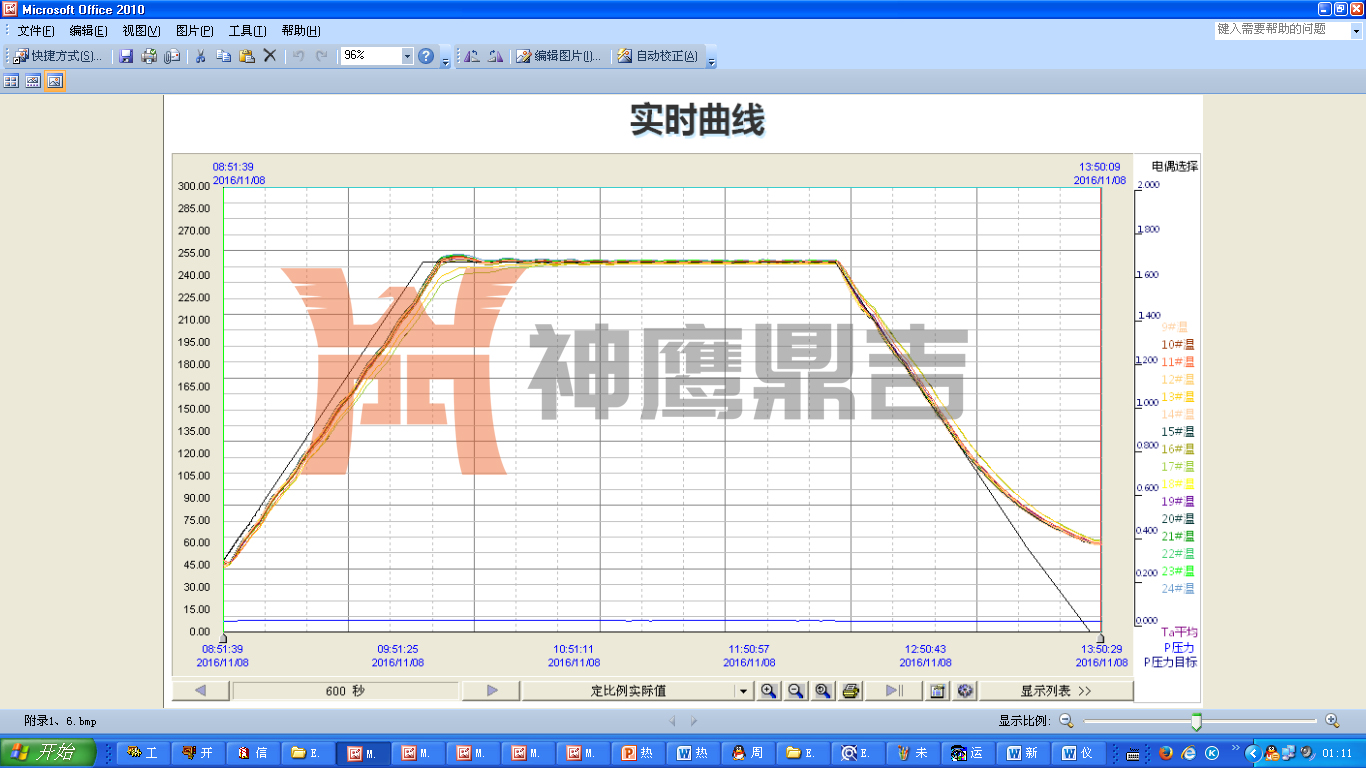
Task: Open the help question box dropdown arrow
Action: coord(1357,31)
